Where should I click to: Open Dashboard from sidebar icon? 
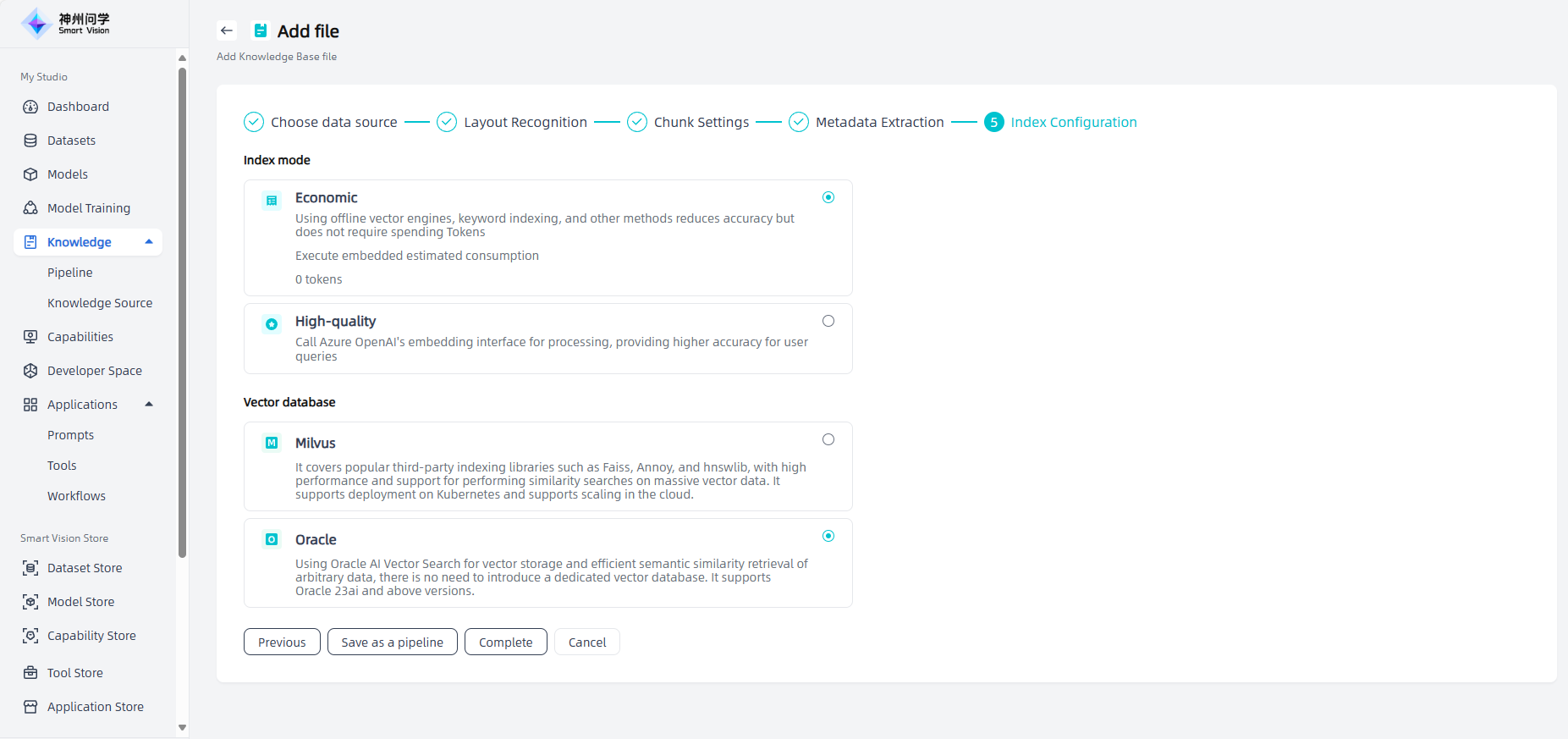pos(30,107)
